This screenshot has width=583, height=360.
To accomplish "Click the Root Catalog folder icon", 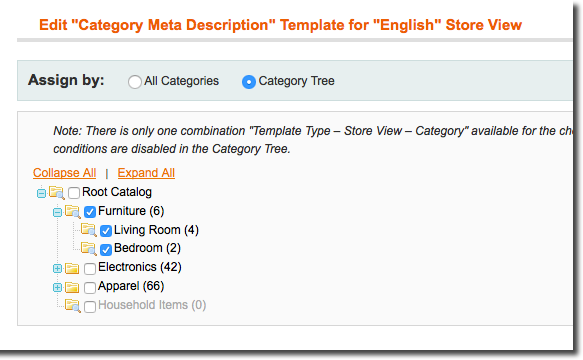I will pos(57,193).
